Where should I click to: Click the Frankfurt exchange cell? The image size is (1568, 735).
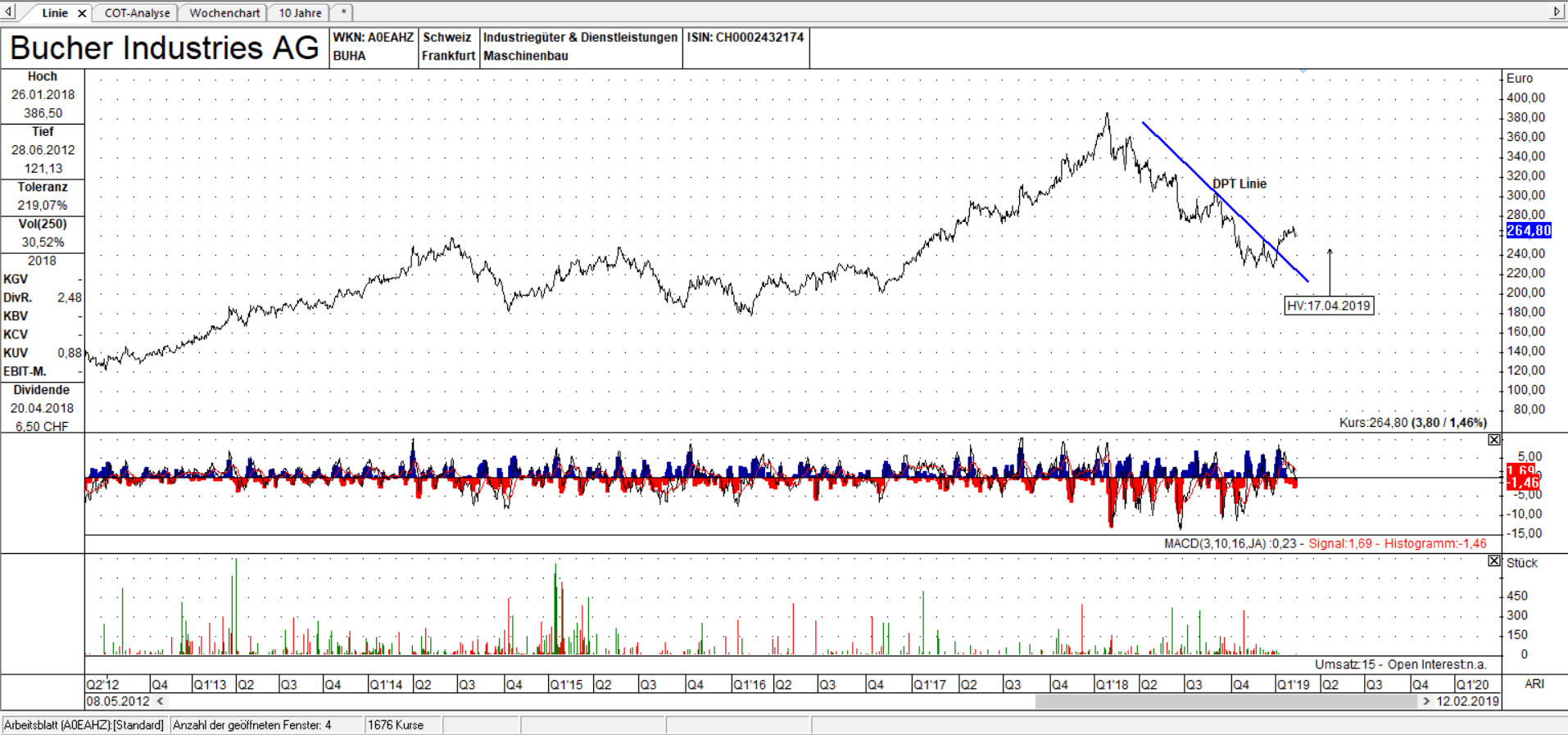pyautogui.click(x=448, y=56)
